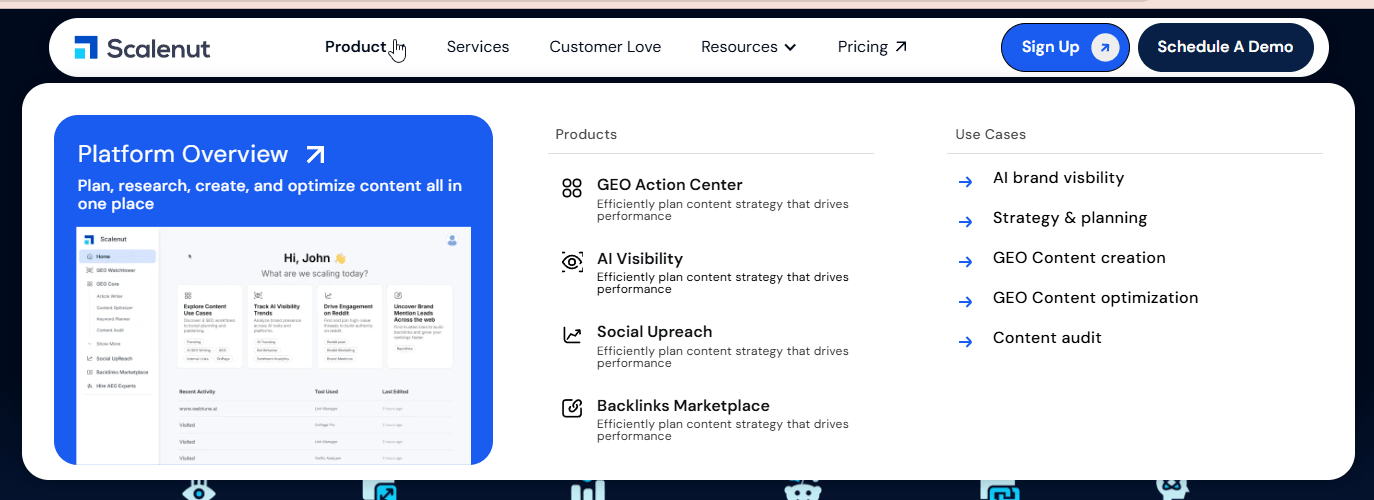Open the Content audit use case

click(1046, 338)
